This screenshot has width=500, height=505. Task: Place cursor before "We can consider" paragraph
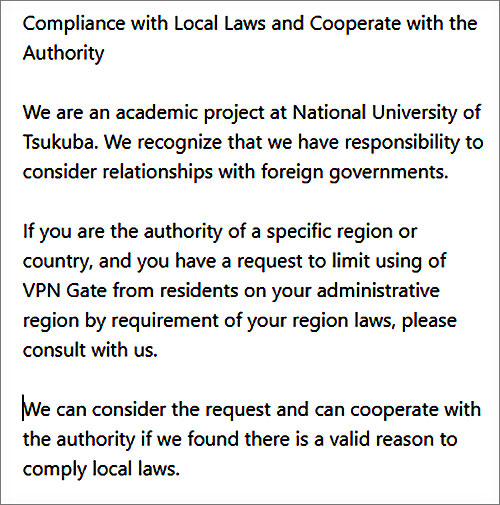pyautogui.click(x=23, y=409)
